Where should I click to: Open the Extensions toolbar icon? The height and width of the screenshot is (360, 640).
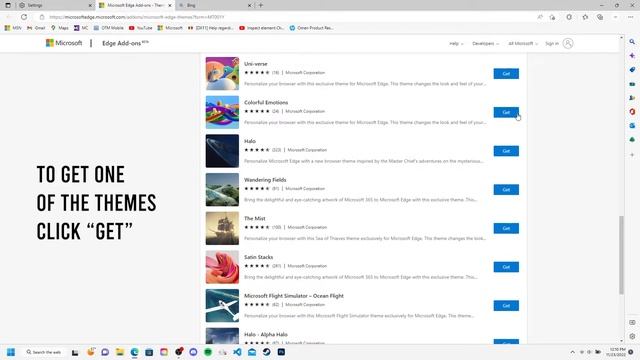(x=569, y=17)
